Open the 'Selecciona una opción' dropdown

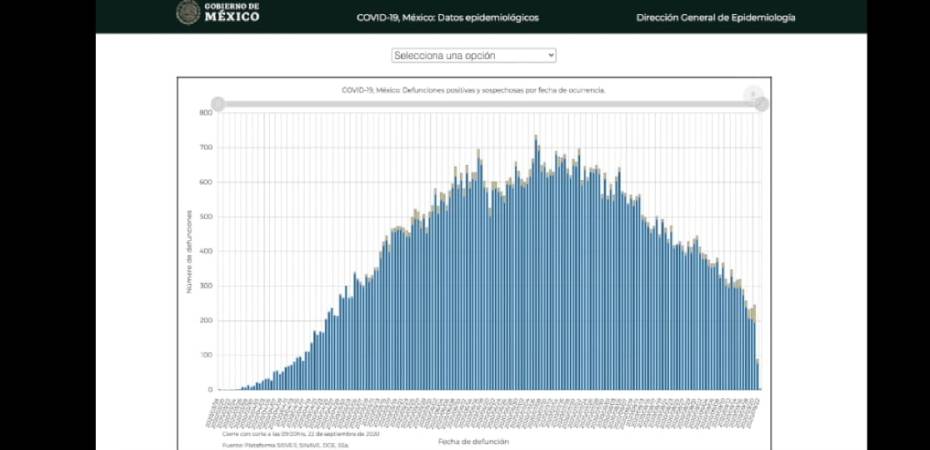click(473, 55)
